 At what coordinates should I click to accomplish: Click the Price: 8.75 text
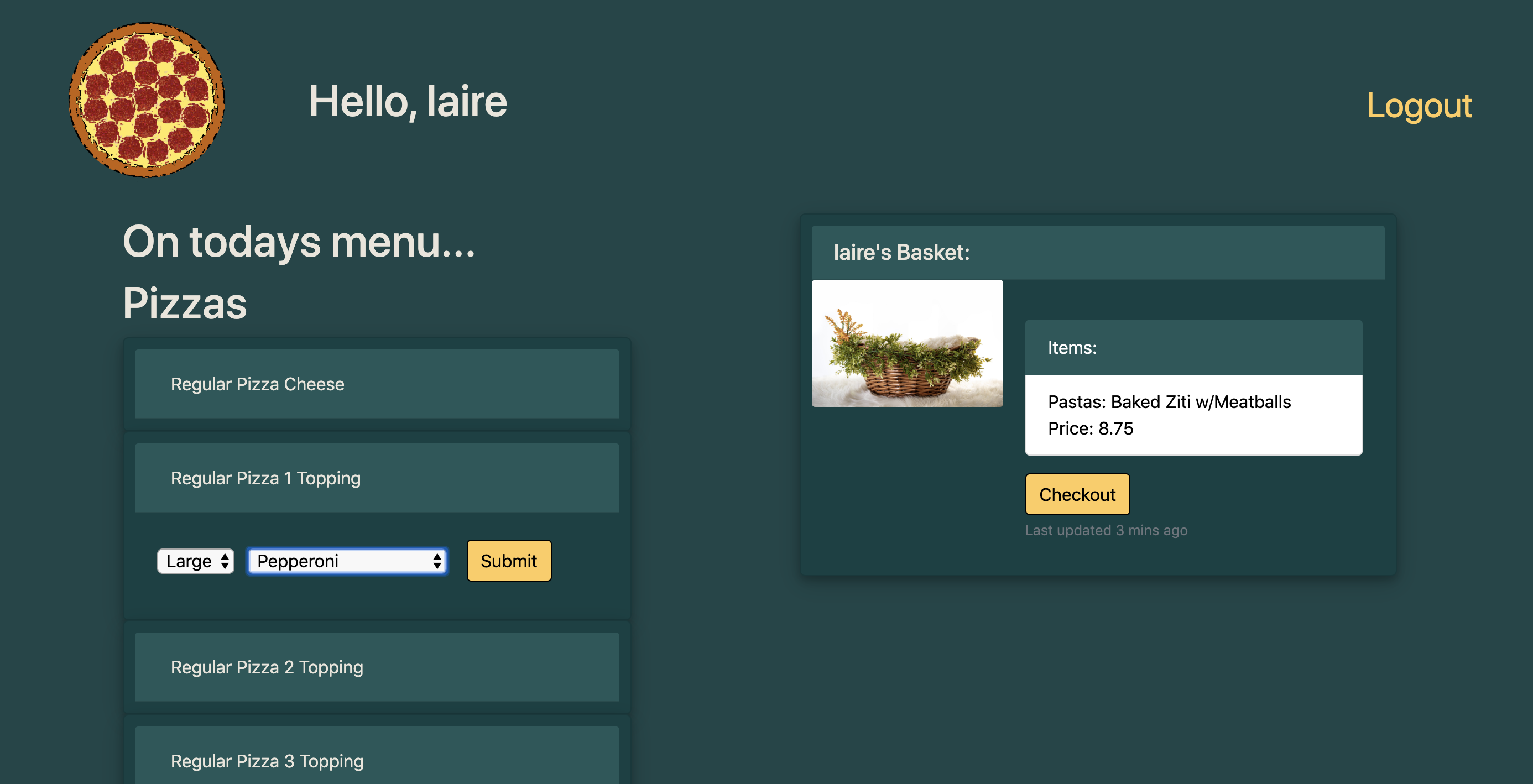tap(1090, 429)
